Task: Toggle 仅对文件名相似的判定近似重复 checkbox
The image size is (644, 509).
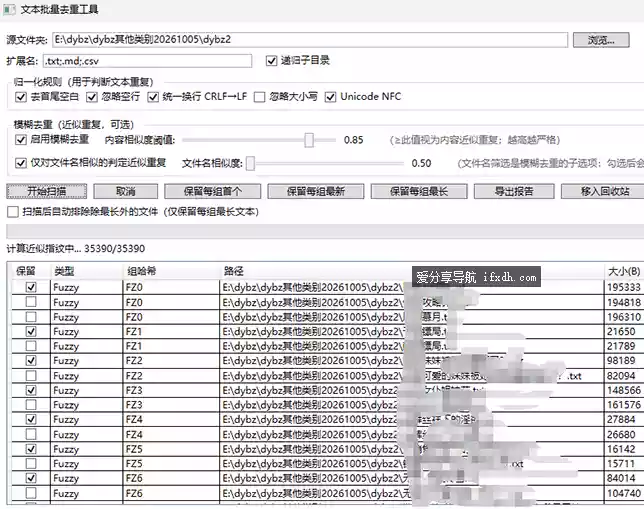Action: 21,163
